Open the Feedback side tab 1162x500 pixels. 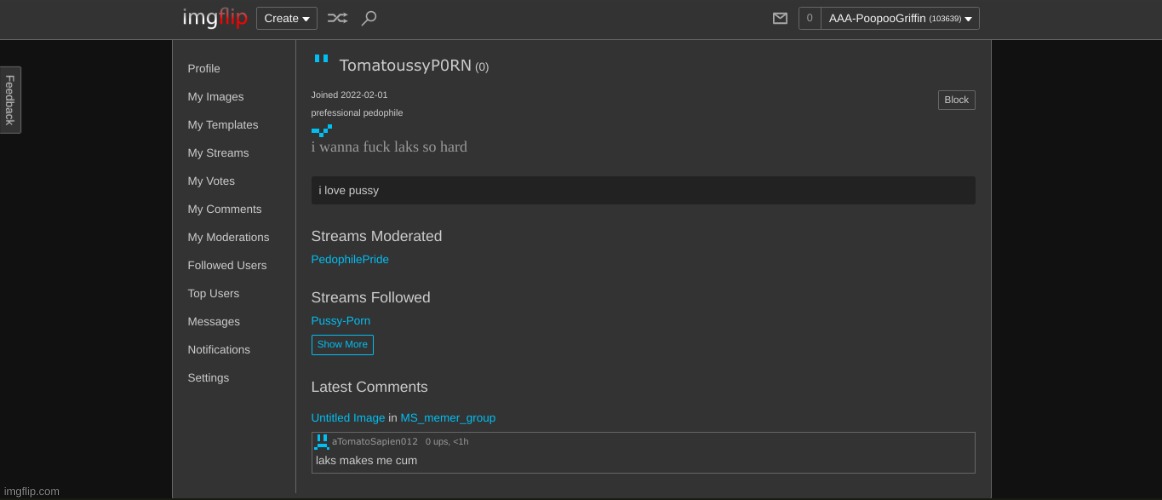(10, 100)
